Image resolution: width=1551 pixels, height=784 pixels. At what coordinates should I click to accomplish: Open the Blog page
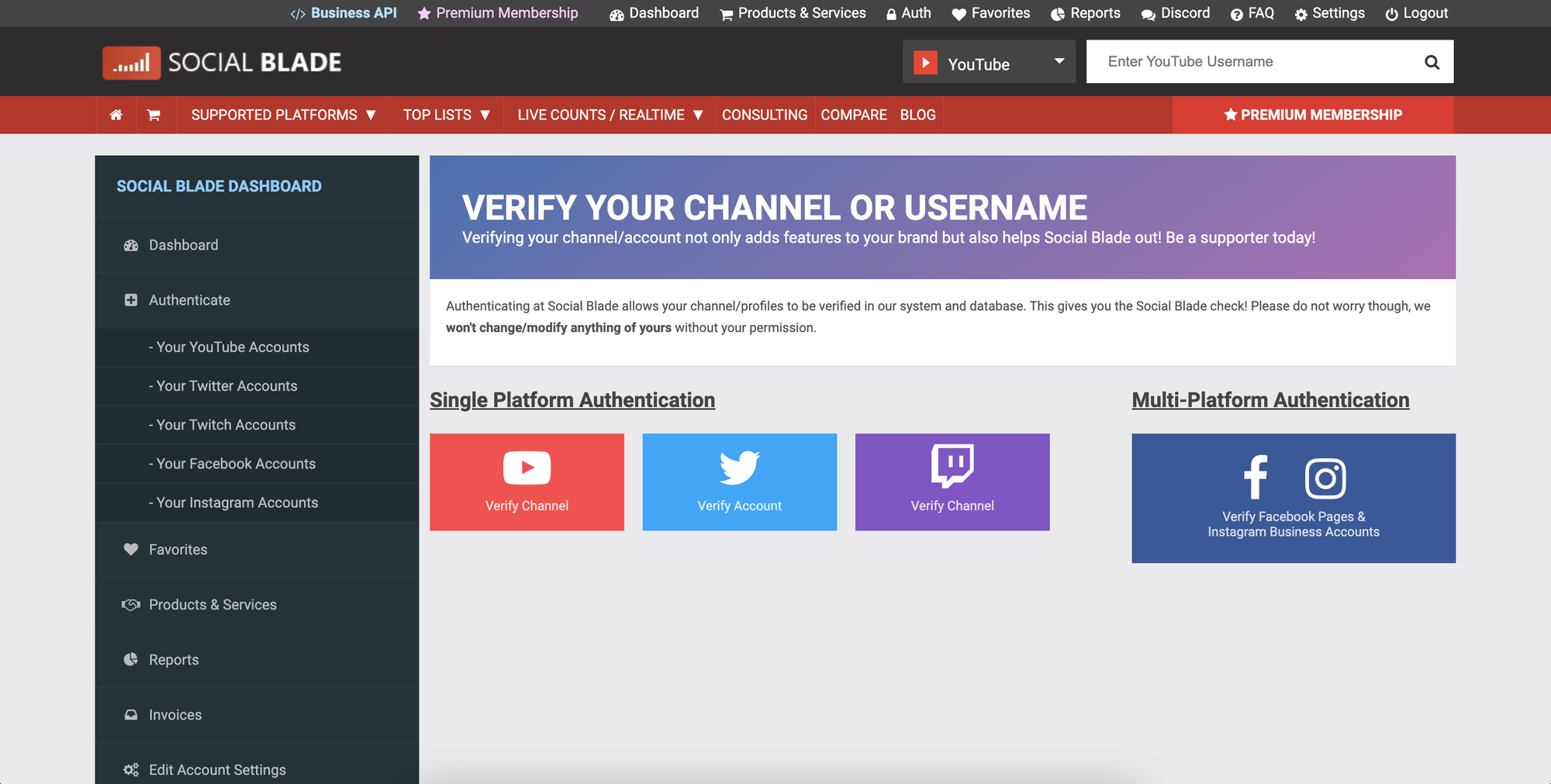pos(918,115)
